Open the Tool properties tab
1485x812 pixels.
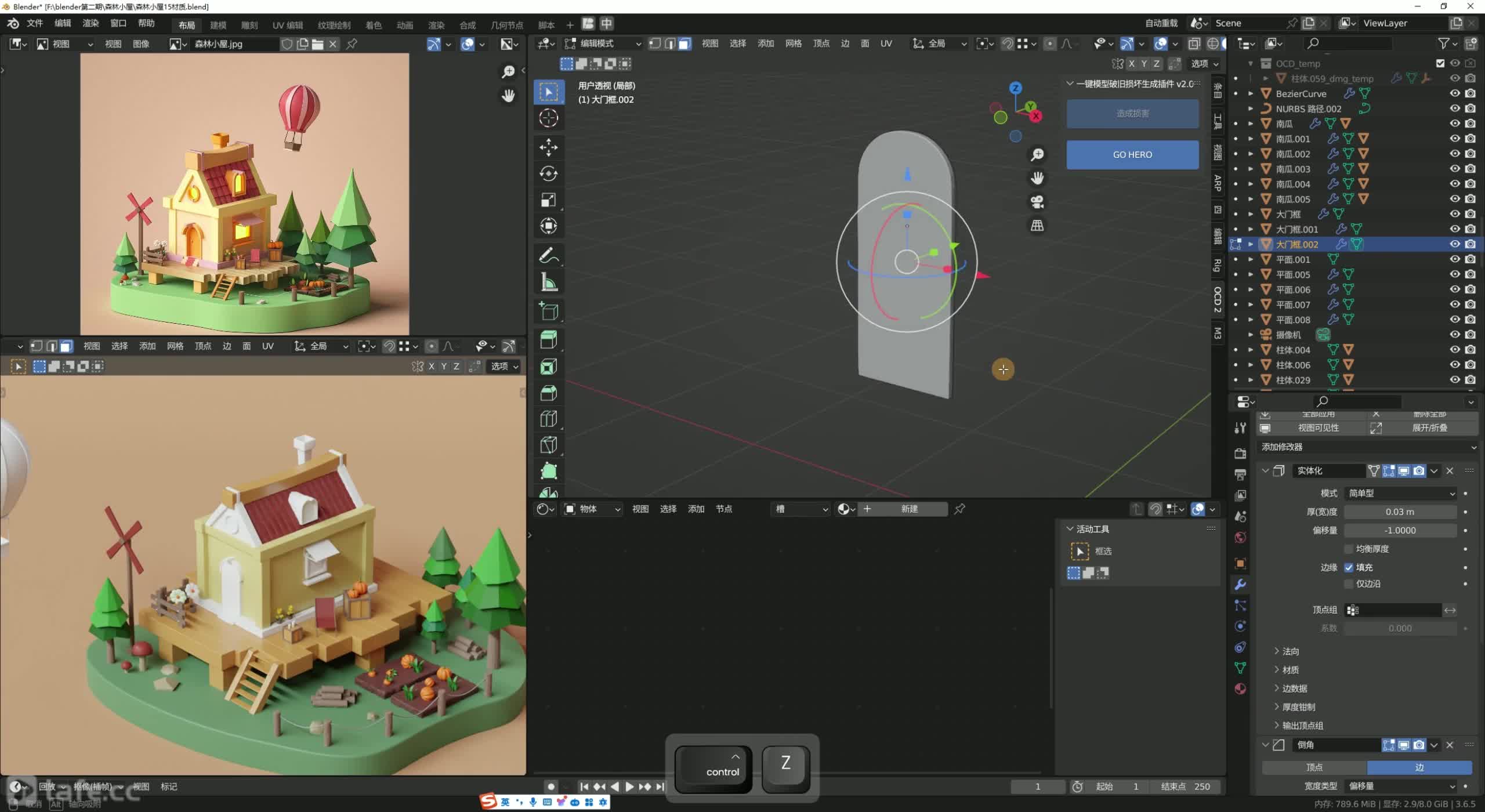(1240, 428)
